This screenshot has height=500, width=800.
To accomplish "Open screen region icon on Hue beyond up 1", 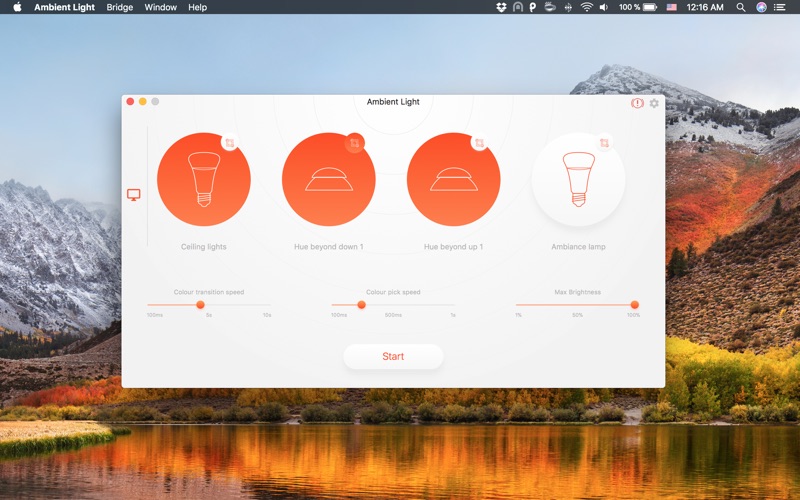I will tap(480, 143).
